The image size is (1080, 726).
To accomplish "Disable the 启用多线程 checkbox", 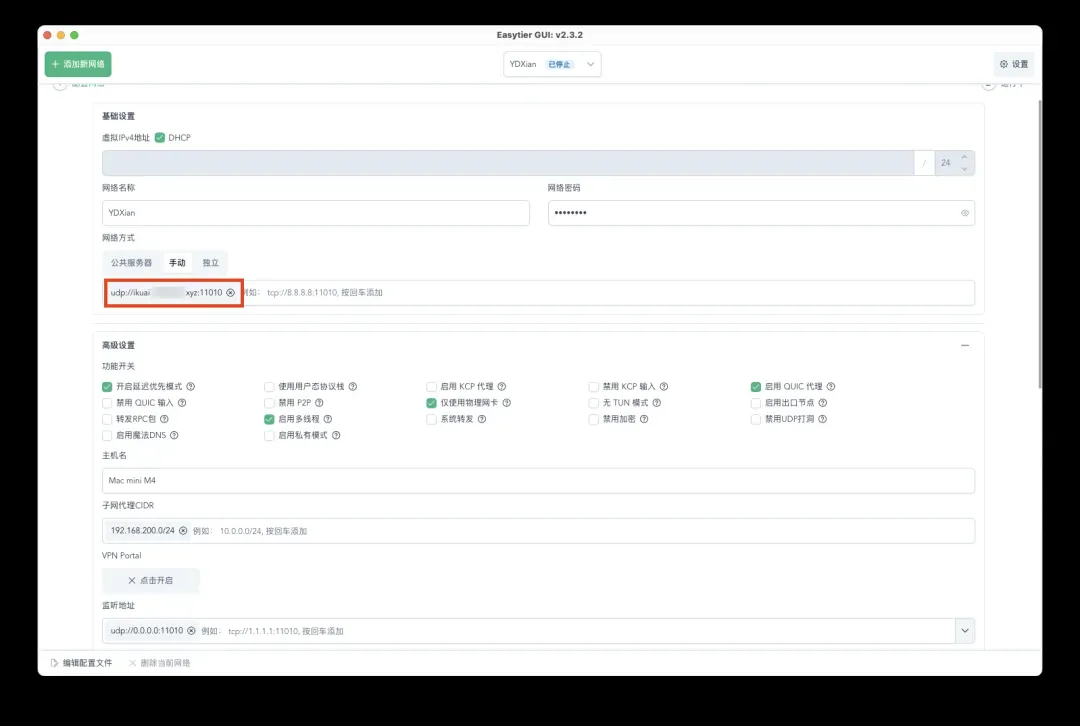I will click(269, 419).
